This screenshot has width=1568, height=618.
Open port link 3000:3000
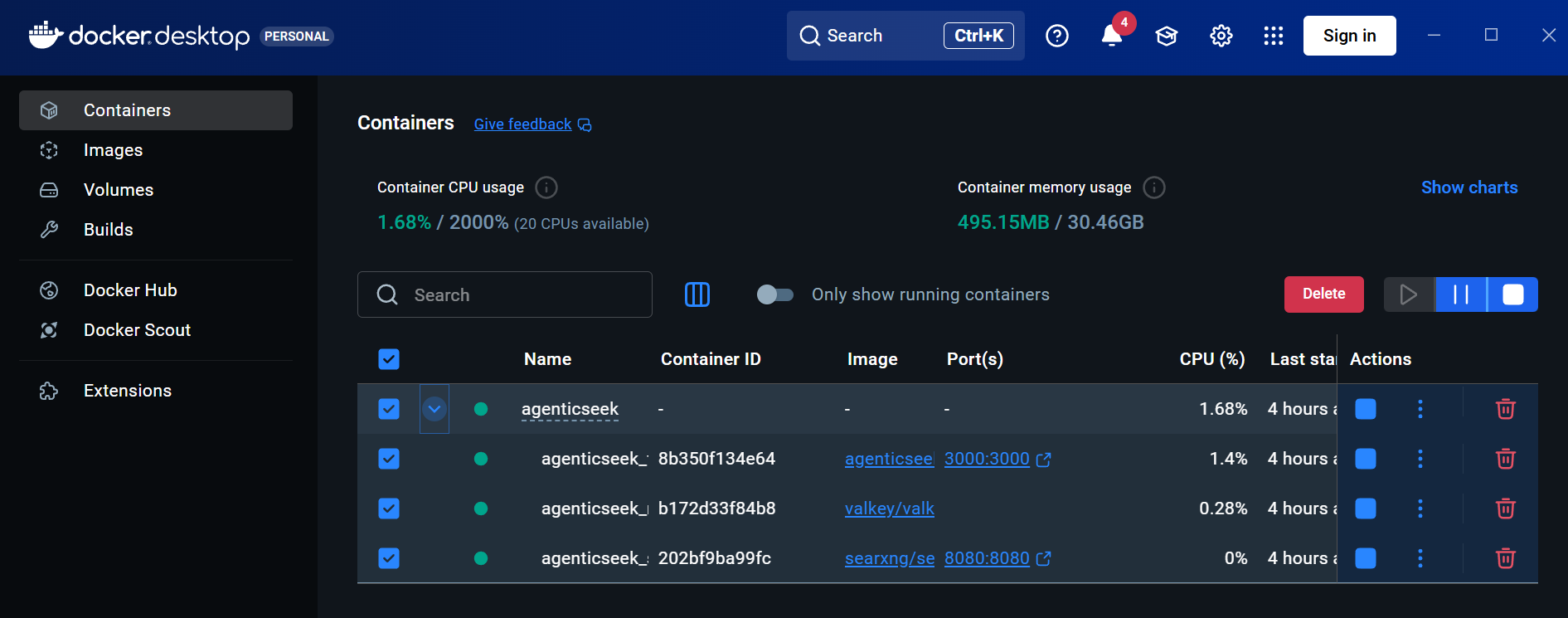pyautogui.click(x=987, y=459)
